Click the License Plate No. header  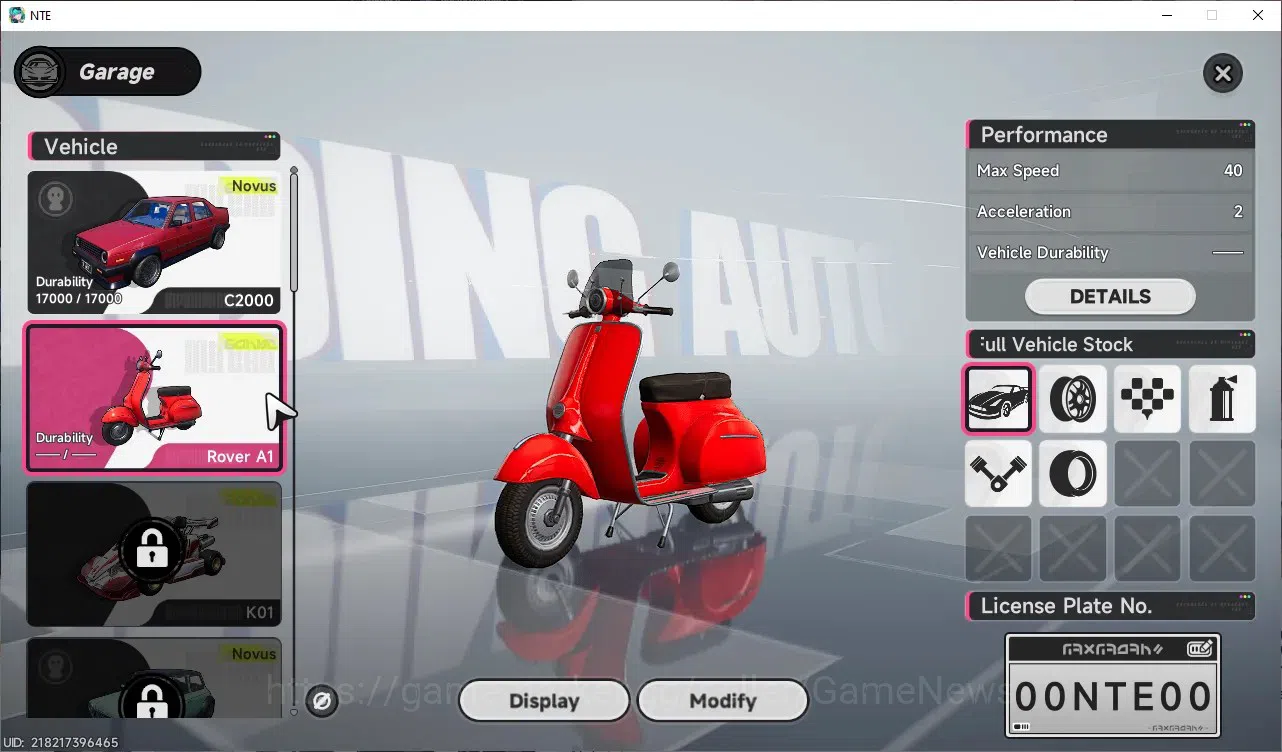click(x=1110, y=606)
